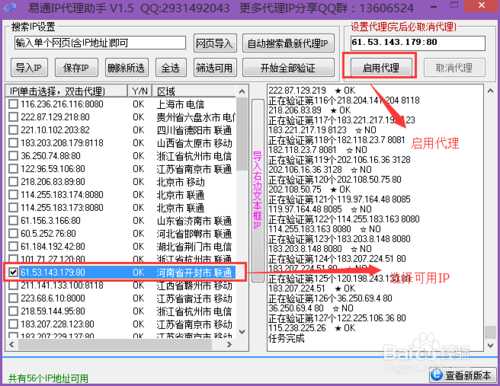Check the box for 61.184.192.42:80
Screen dimensions: 500x386
[13, 247]
